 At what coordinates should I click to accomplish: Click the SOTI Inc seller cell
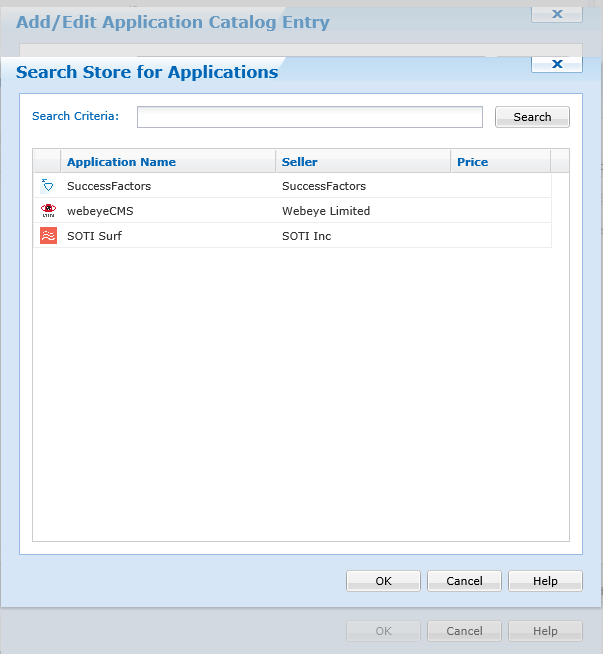click(x=306, y=236)
